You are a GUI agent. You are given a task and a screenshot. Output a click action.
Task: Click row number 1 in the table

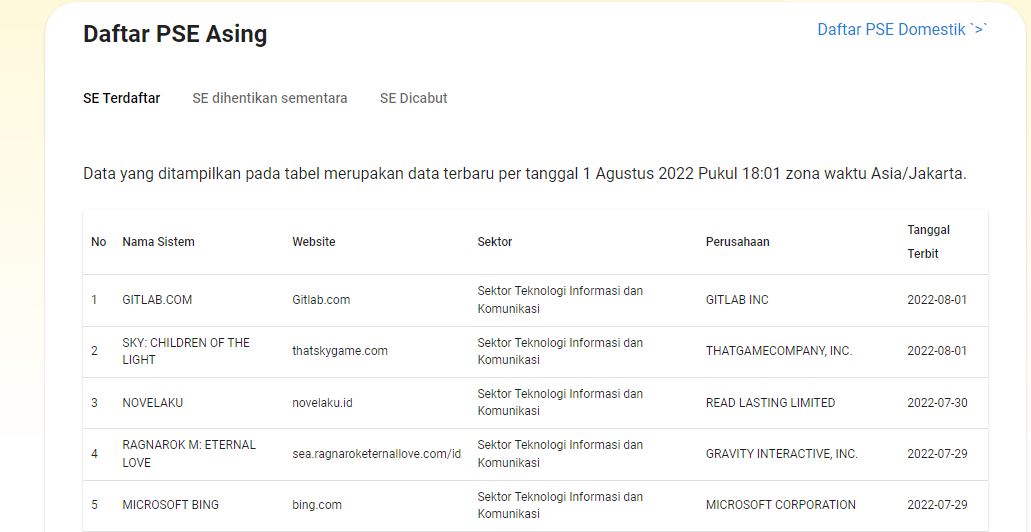point(94,300)
